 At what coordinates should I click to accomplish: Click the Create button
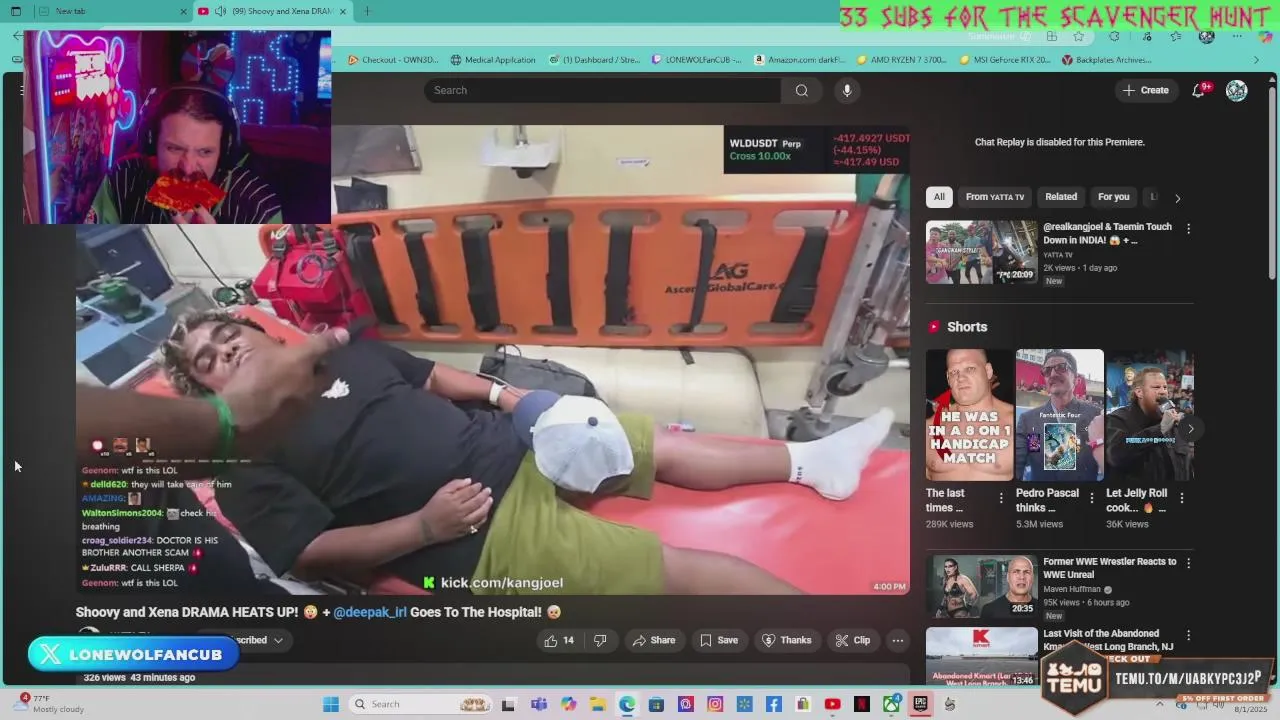1145,90
